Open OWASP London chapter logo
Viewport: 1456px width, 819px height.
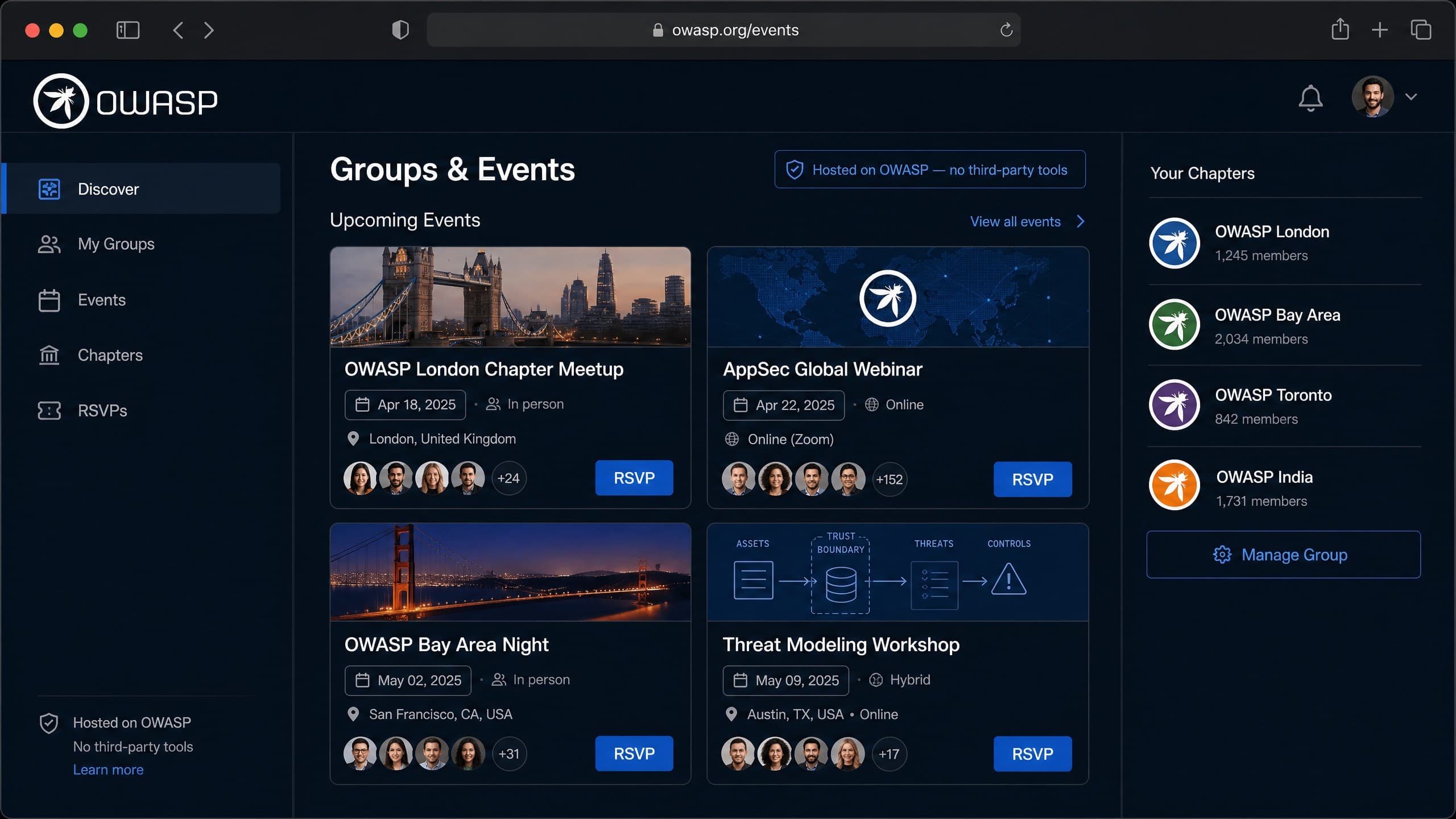1174,243
